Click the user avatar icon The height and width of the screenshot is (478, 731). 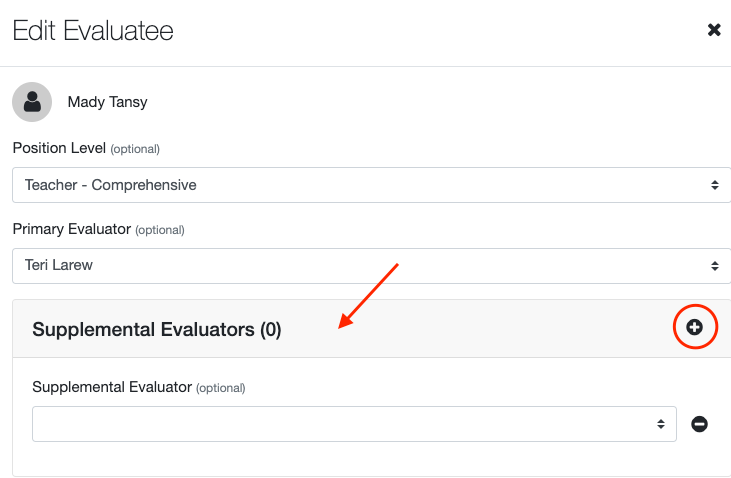(x=32, y=101)
